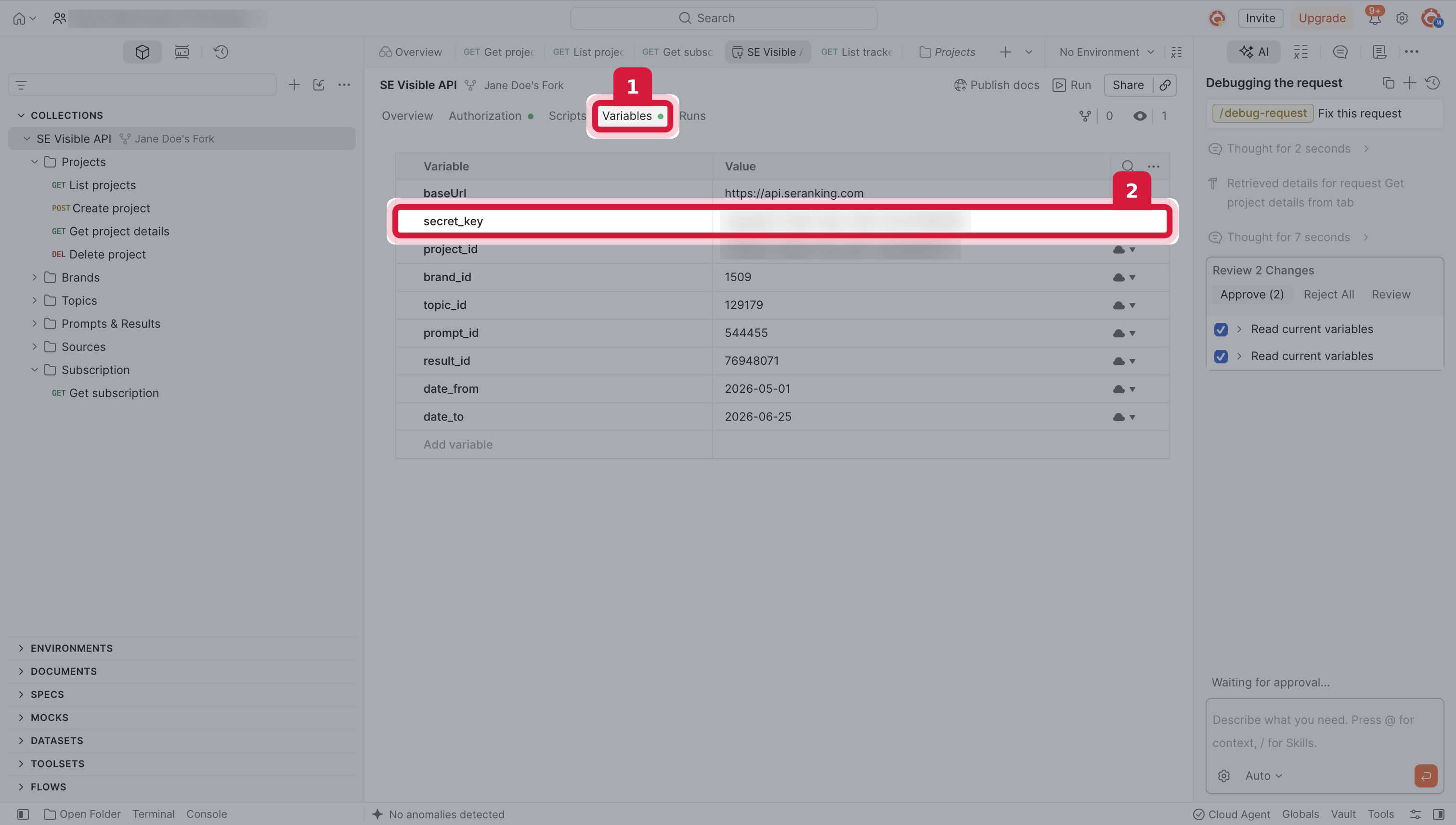Click the watchers eye icon

(1140, 116)
